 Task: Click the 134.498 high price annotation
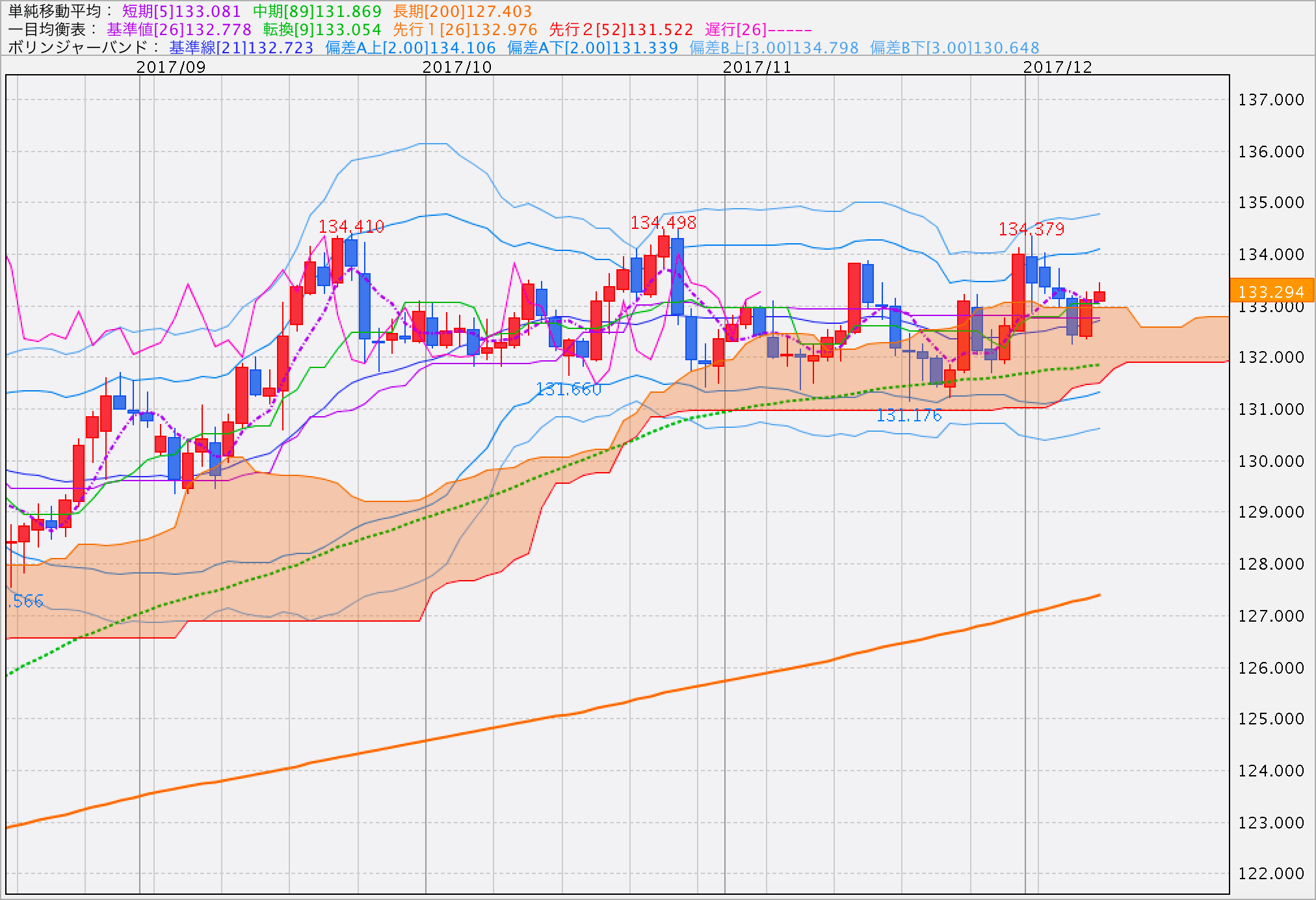[x=663, y=222]
